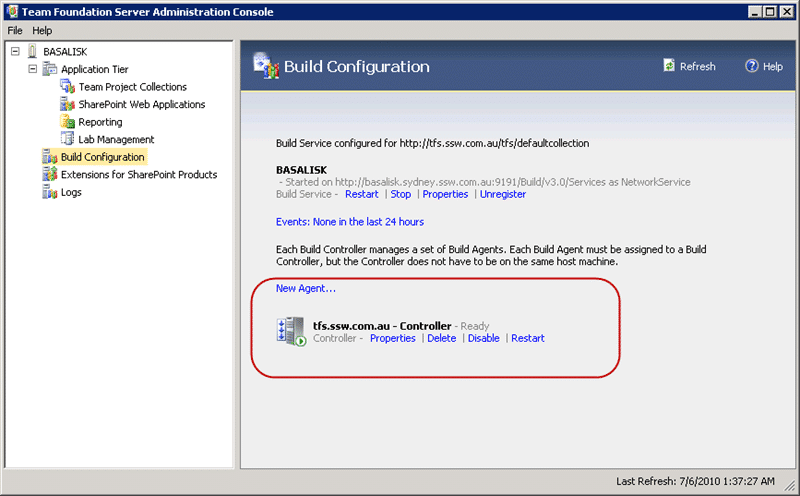Image resolution: width=800 pixels, height=496 pixels.
Task: Open Events: None in the last 24 hours
Action: tap(350, 221)
